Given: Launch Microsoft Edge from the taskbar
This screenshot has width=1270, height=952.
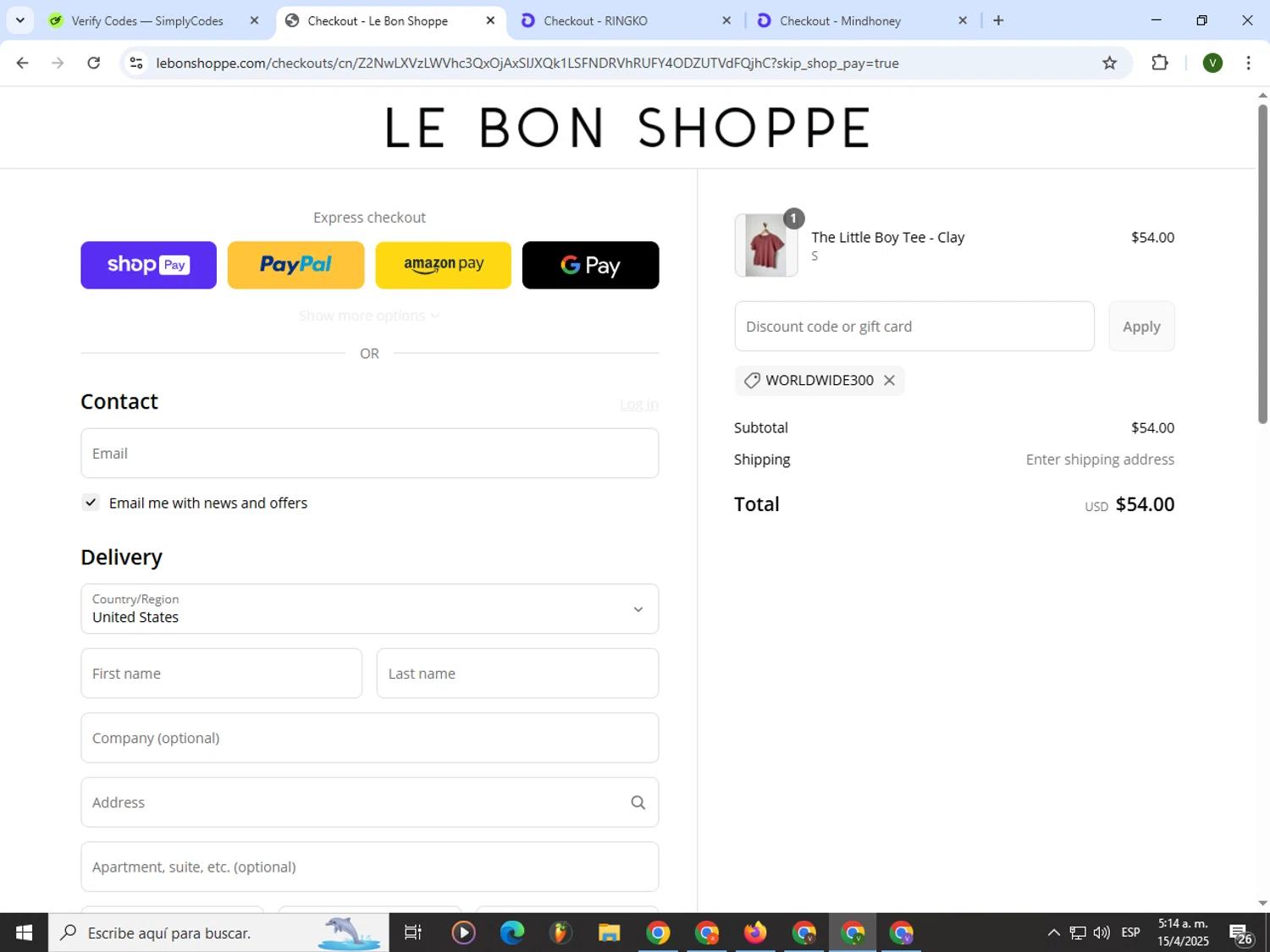Looking at the screenshot, I should (x=512, y=933).
